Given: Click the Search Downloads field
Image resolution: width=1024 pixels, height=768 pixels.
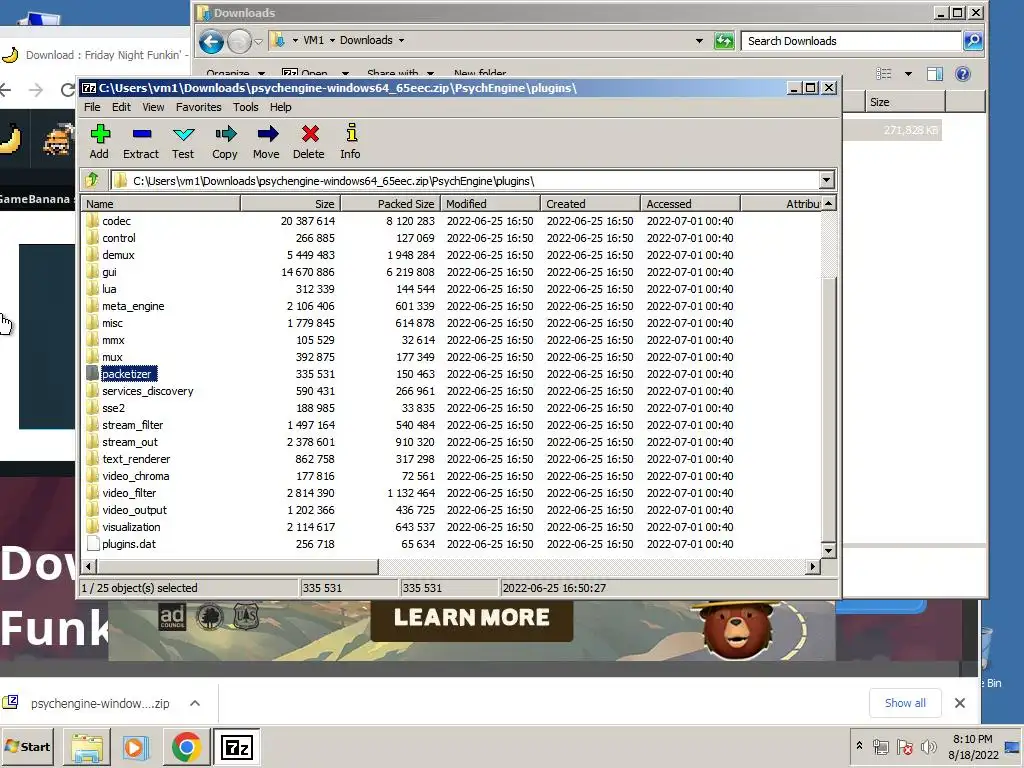Looking at the screenshot, I should (852, 40).
